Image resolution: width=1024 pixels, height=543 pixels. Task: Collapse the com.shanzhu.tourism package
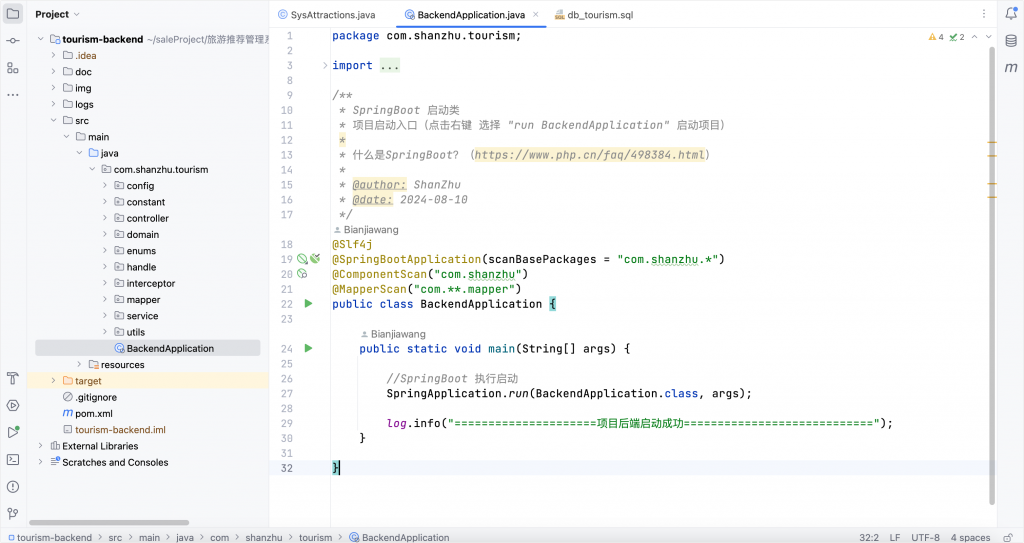click(x=92, y=170)
